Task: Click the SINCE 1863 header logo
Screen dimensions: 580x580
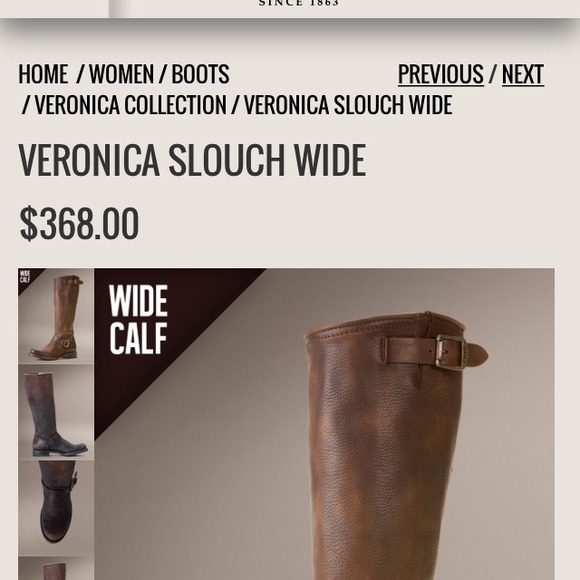Action: [299, 3]
